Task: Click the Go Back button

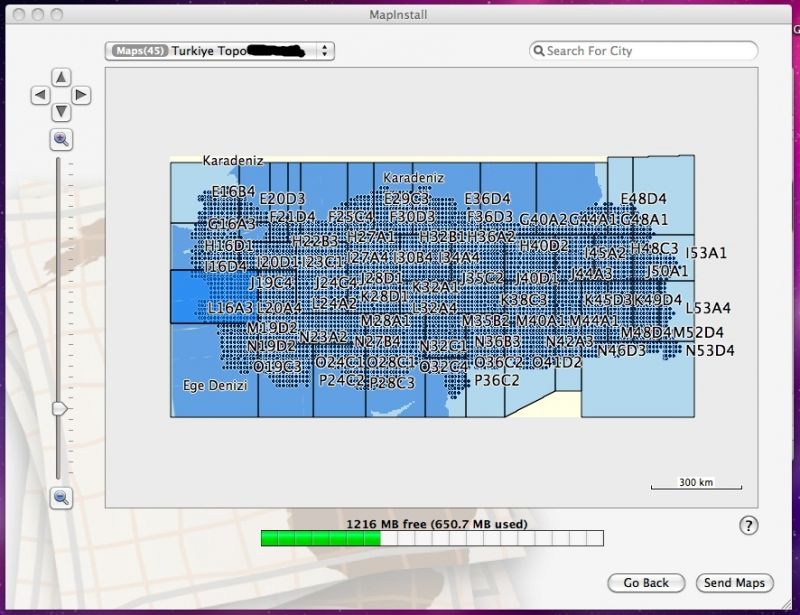Action: point(646,583)
